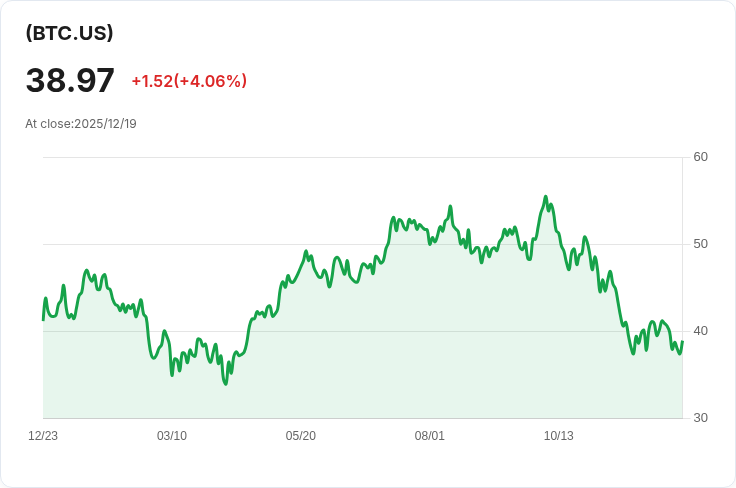
Task: Click the +1.52(+4.06%) price change text
Action: (x=189, y=81)
